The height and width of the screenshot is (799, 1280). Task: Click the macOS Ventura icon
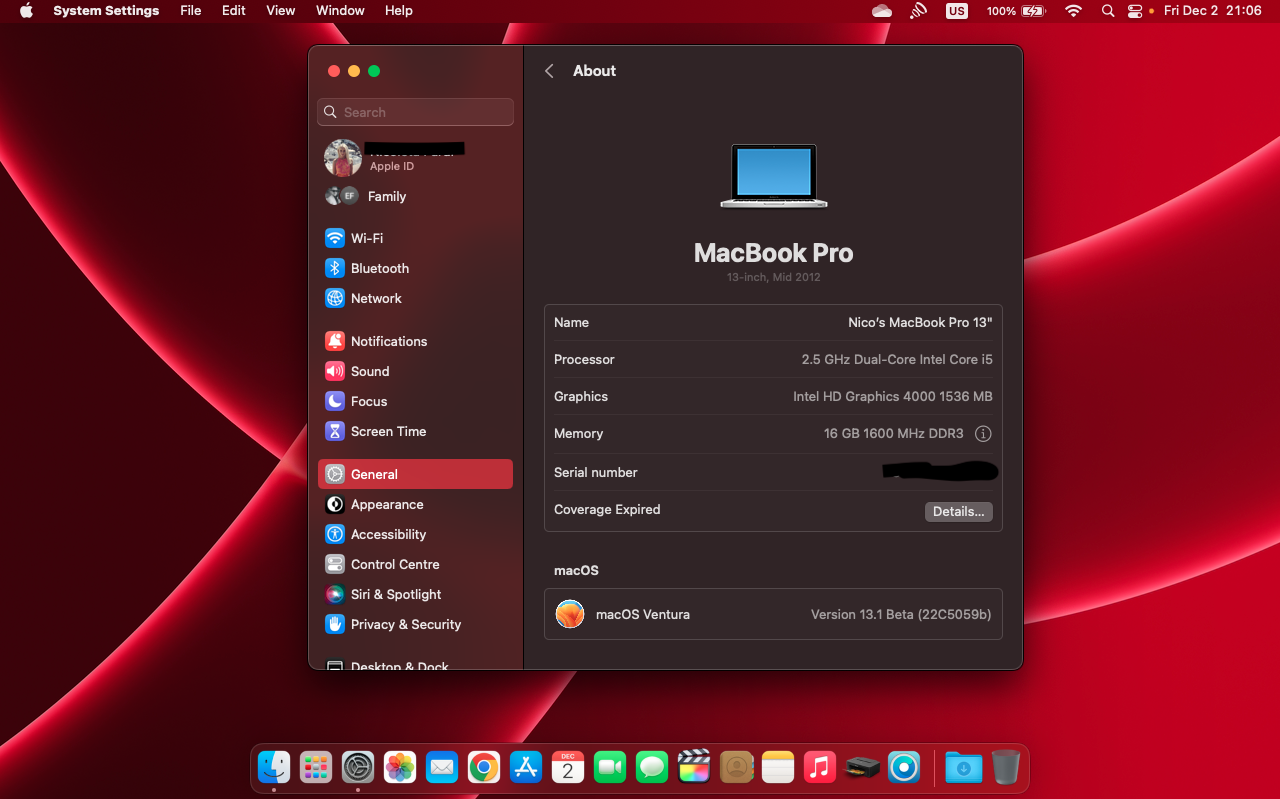570,614
